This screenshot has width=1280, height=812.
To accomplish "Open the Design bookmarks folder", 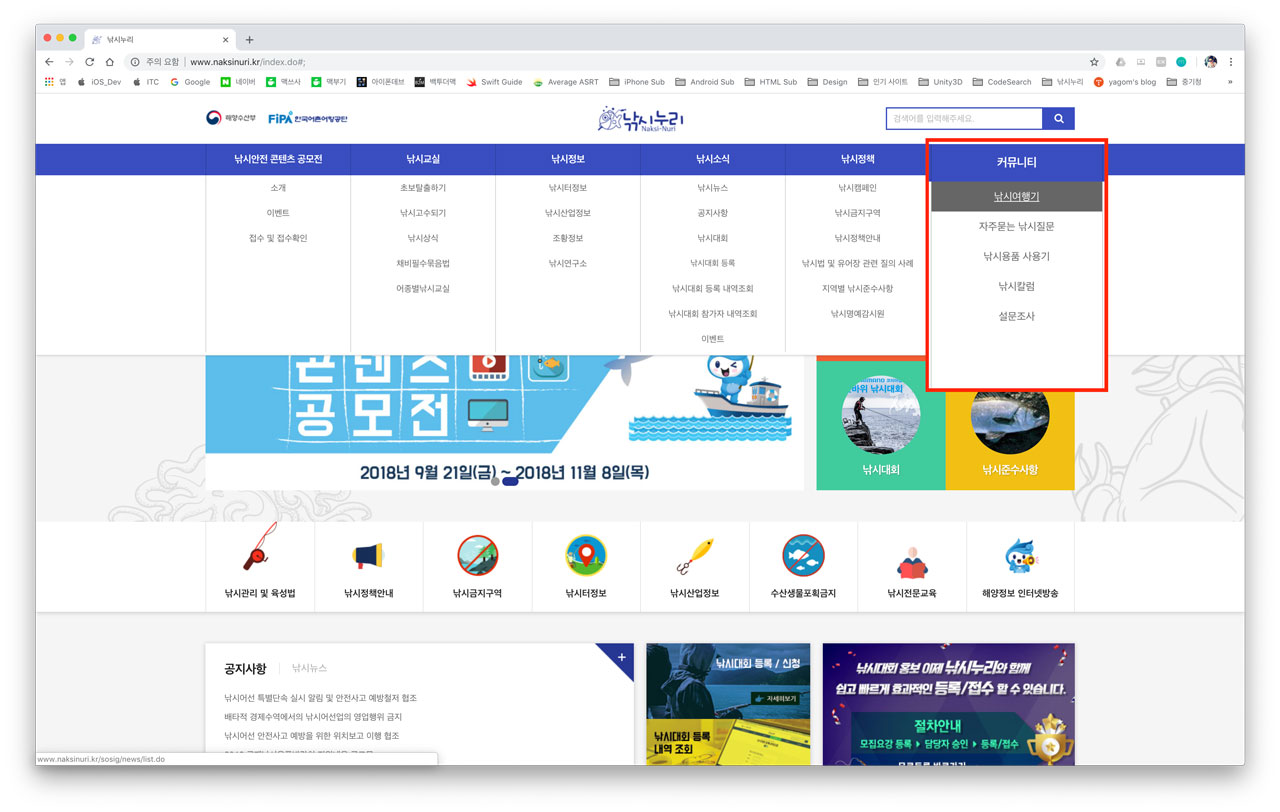I will point(827,82).
